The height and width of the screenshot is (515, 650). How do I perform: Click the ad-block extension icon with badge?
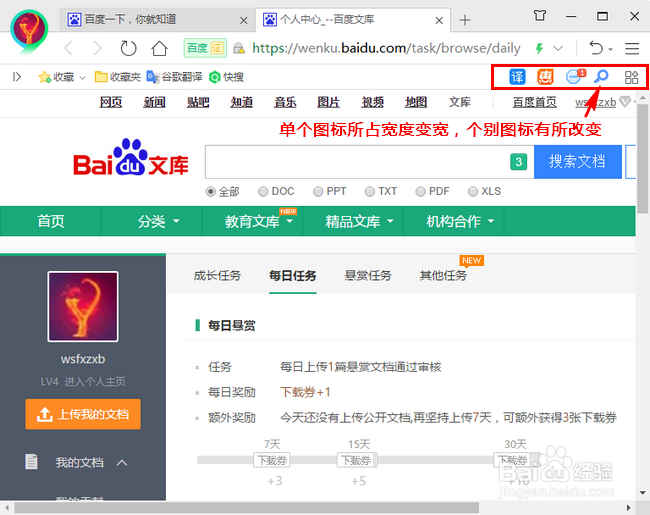(x=575, y=76)
